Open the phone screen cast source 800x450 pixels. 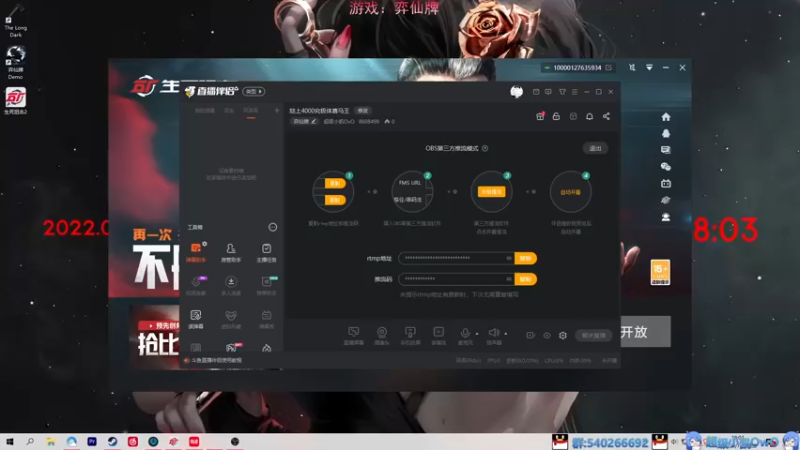pos(410,336)
